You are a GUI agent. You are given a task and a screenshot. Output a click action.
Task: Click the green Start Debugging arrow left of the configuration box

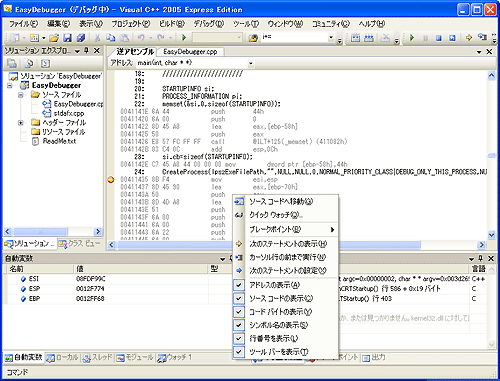(184, 38)
